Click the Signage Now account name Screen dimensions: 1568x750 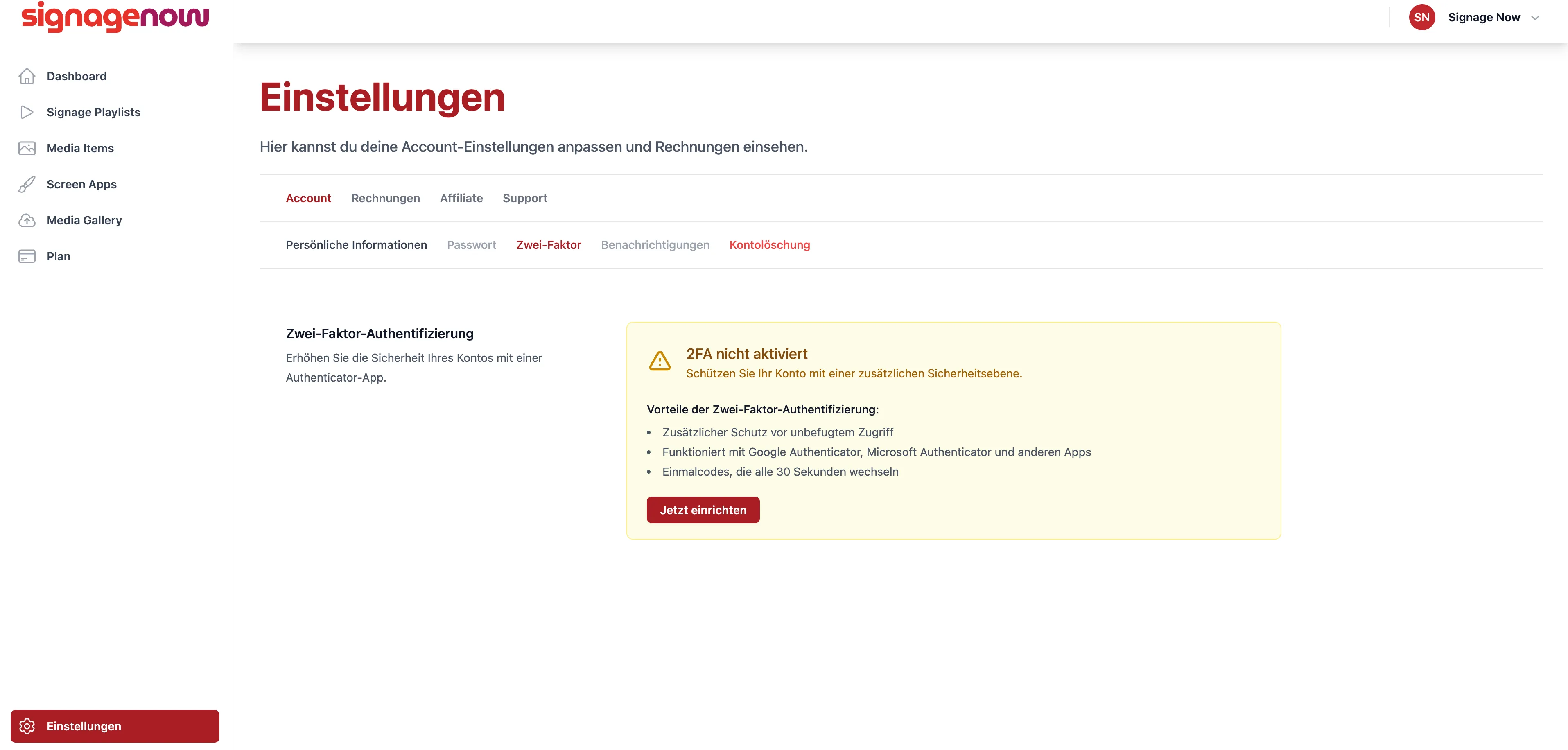coord(1484,17)
